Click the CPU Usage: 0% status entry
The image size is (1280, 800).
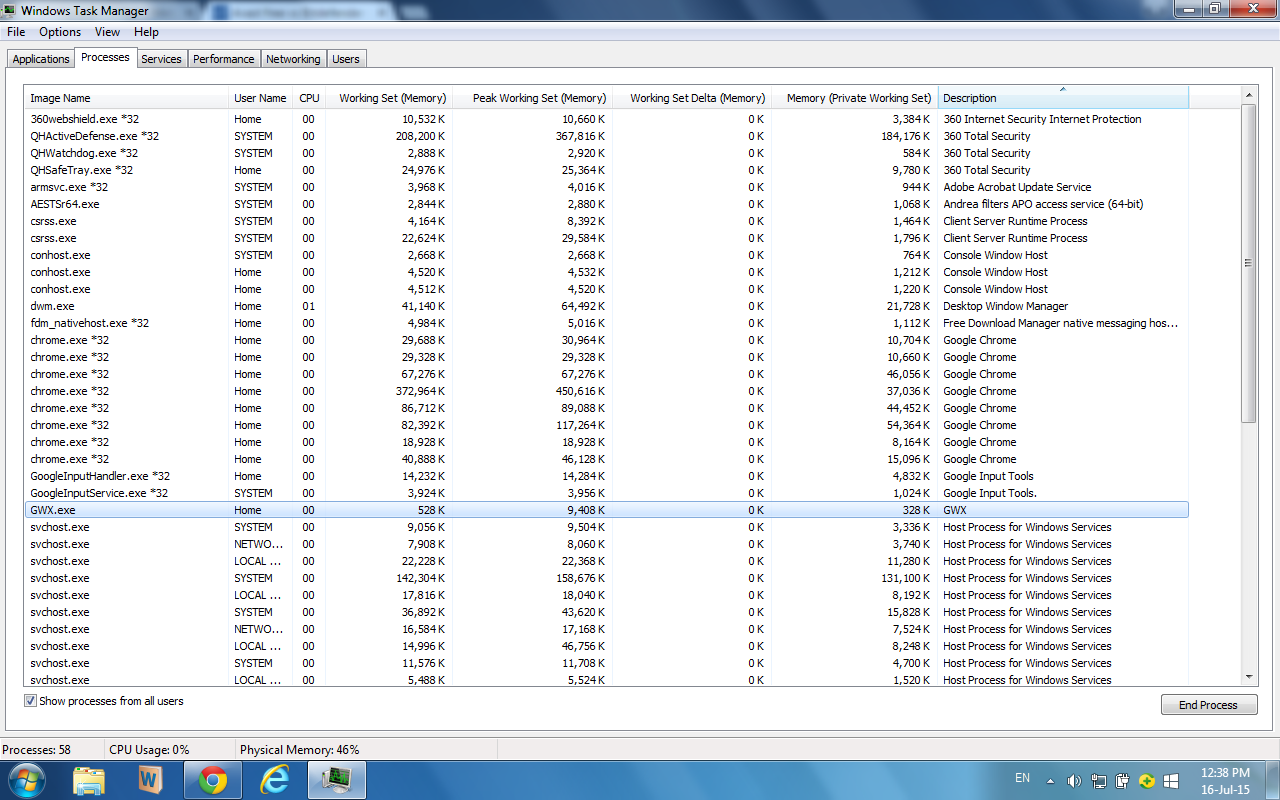[x=149, y=750]
